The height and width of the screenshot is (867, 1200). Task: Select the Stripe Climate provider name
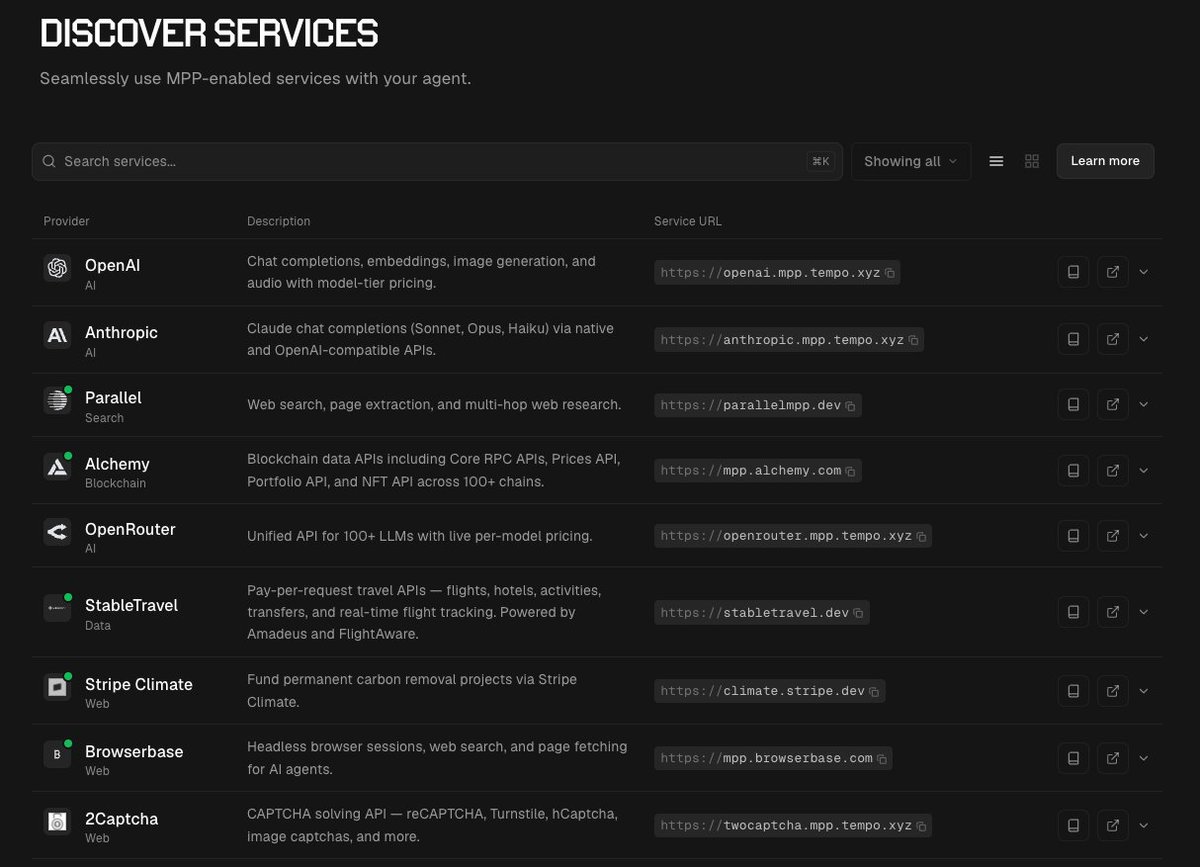point(139,684)
